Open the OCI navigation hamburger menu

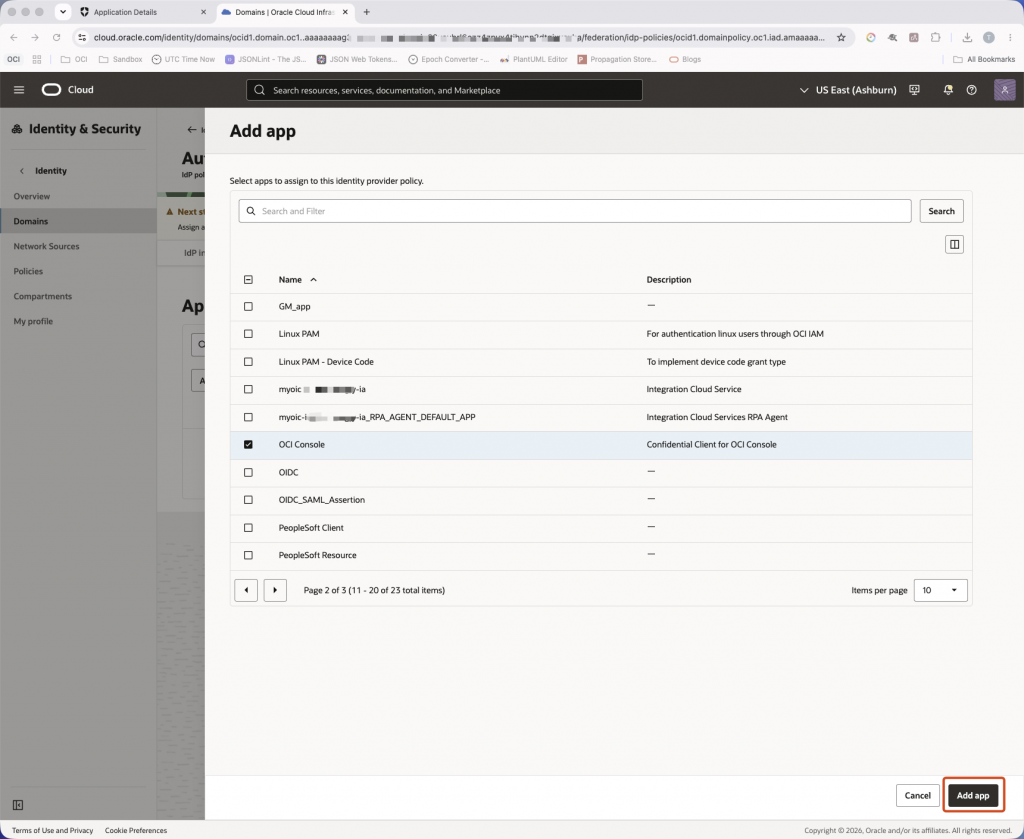[x=19, y=89]
